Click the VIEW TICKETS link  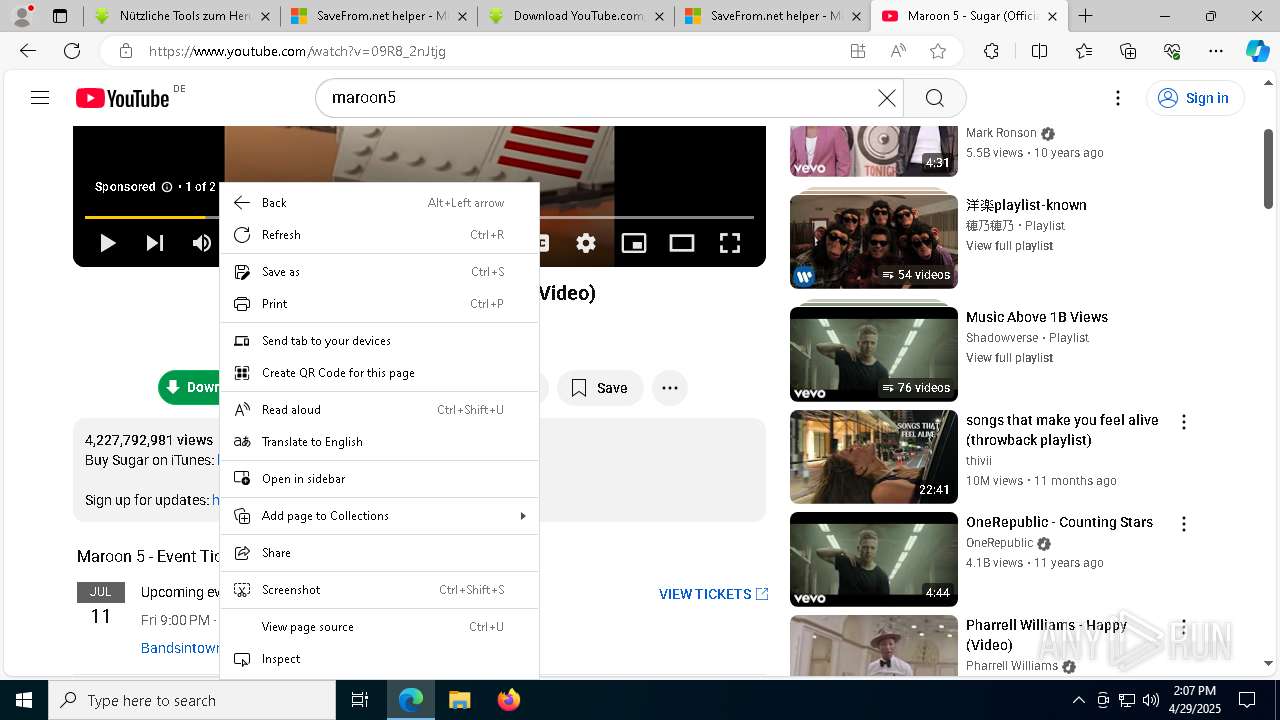tap(713, 594)
